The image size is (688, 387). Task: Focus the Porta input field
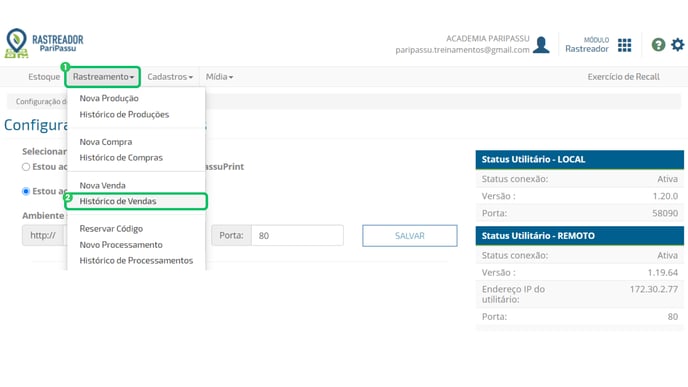[297, 236]
